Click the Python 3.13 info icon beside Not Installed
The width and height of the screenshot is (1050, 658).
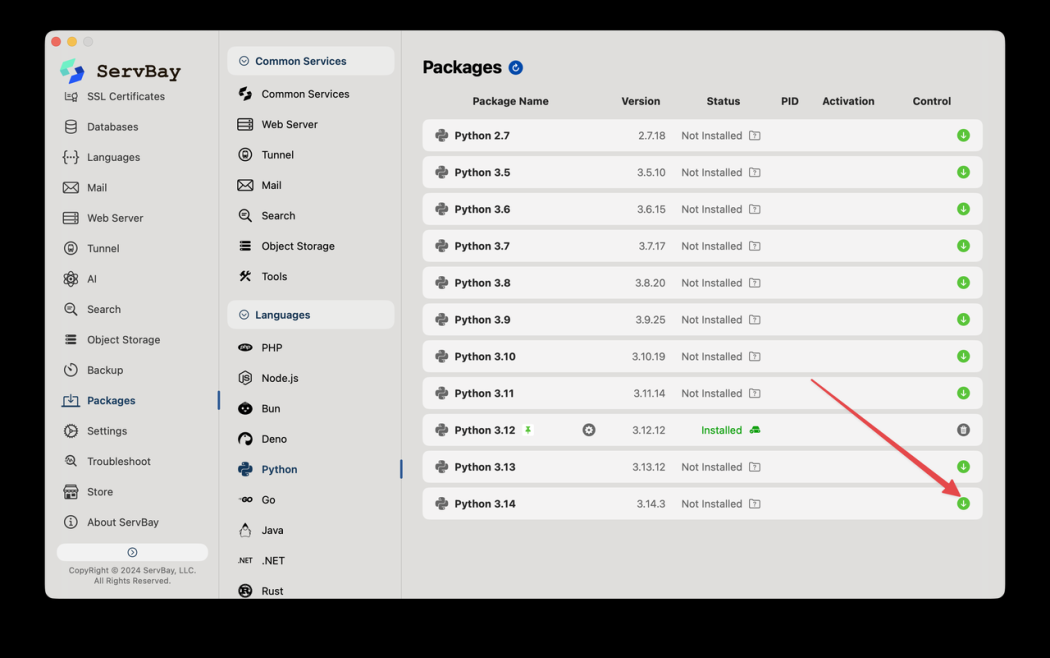pos(755,467)
